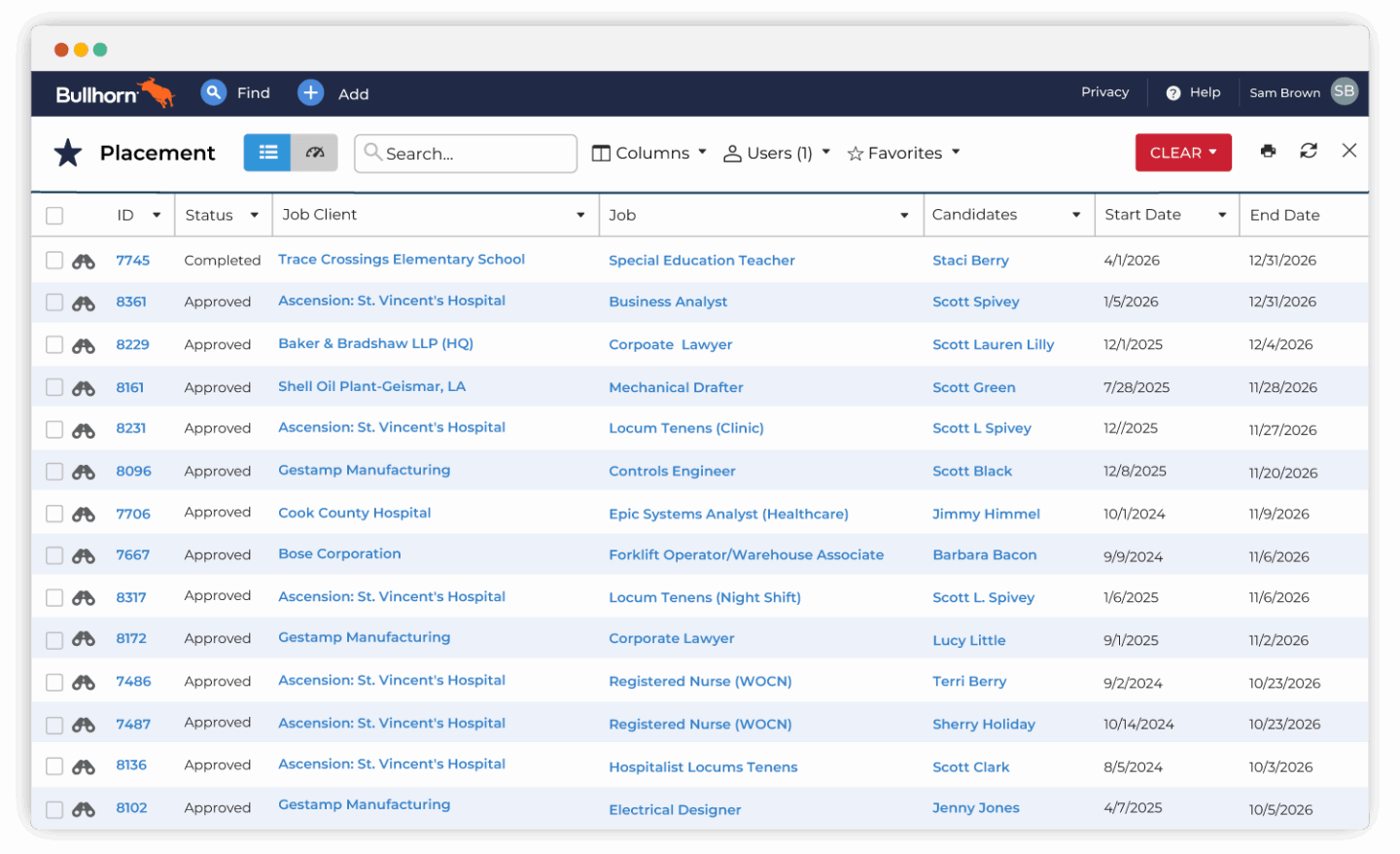
Task: Open Find with the magnifier icon
Action: (213, 92)
